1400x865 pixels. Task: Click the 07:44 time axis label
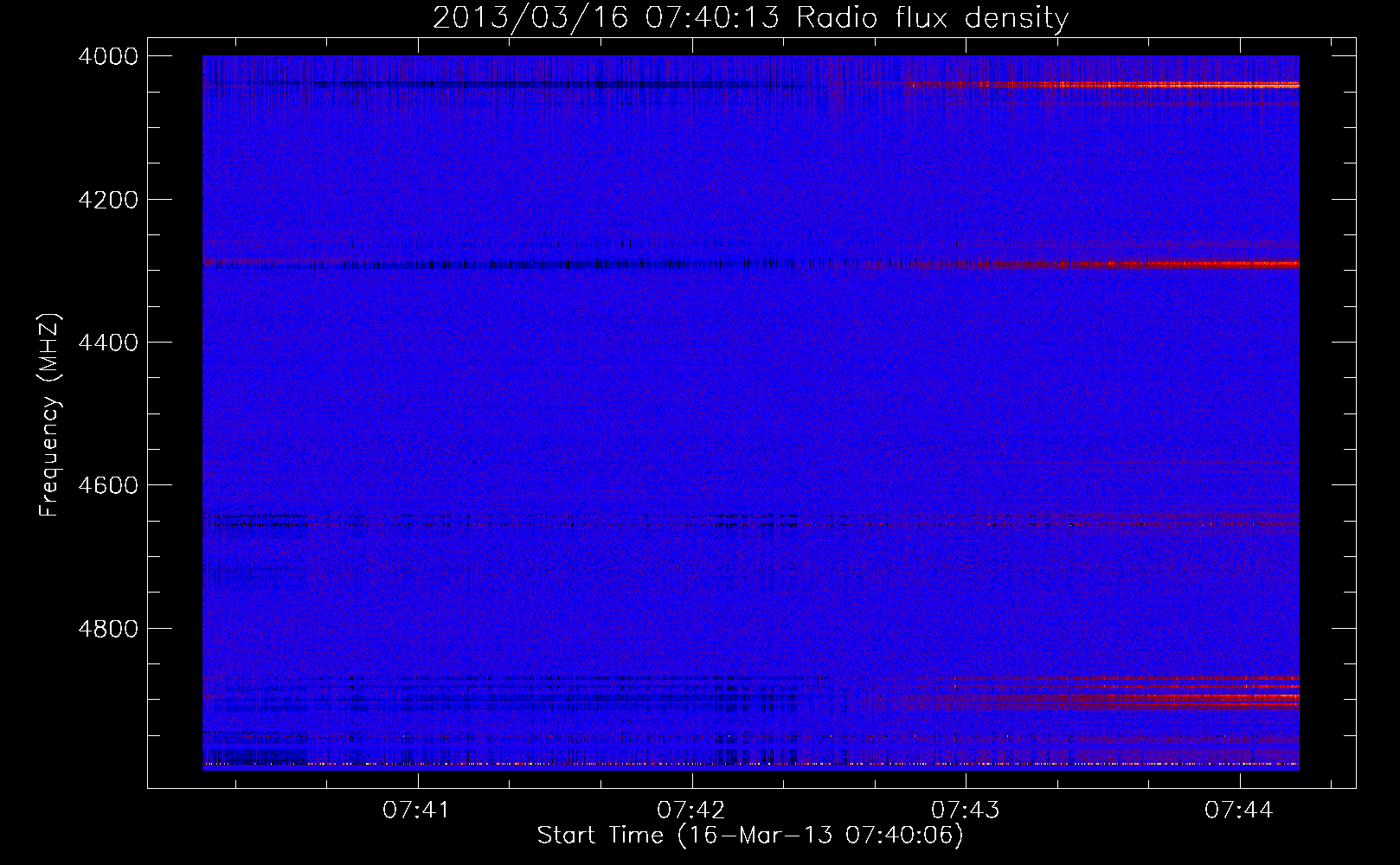coord(1239,810)
